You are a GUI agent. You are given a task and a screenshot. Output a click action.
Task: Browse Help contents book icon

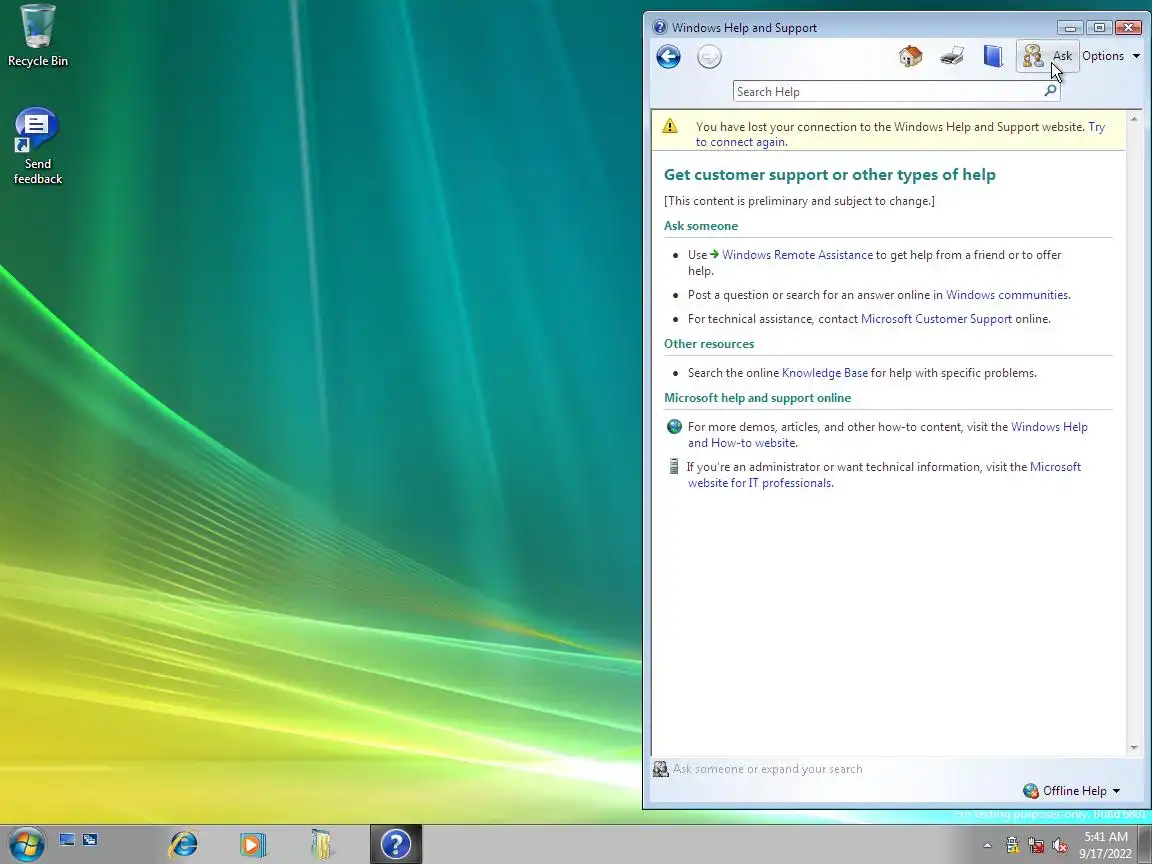[993, 56]
